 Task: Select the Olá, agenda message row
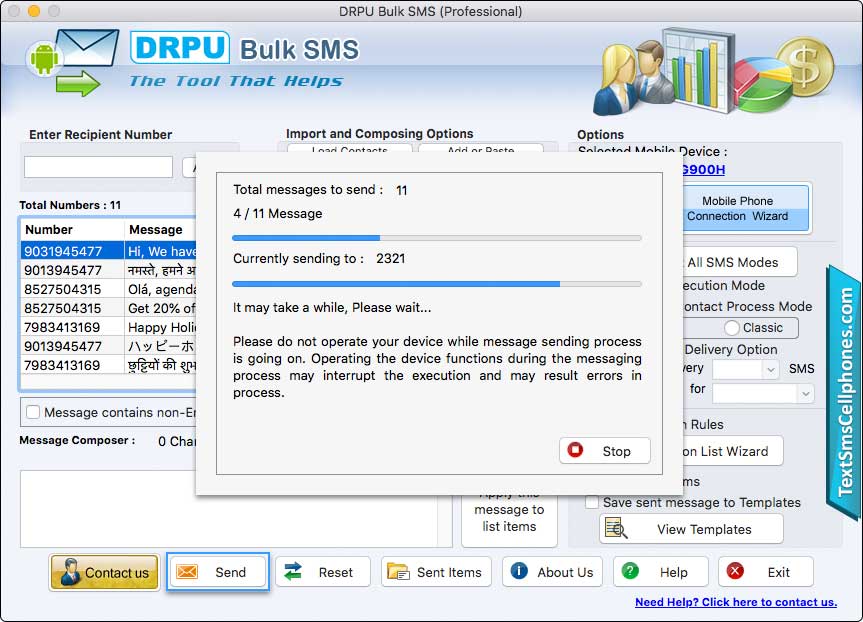coord(109,289)
